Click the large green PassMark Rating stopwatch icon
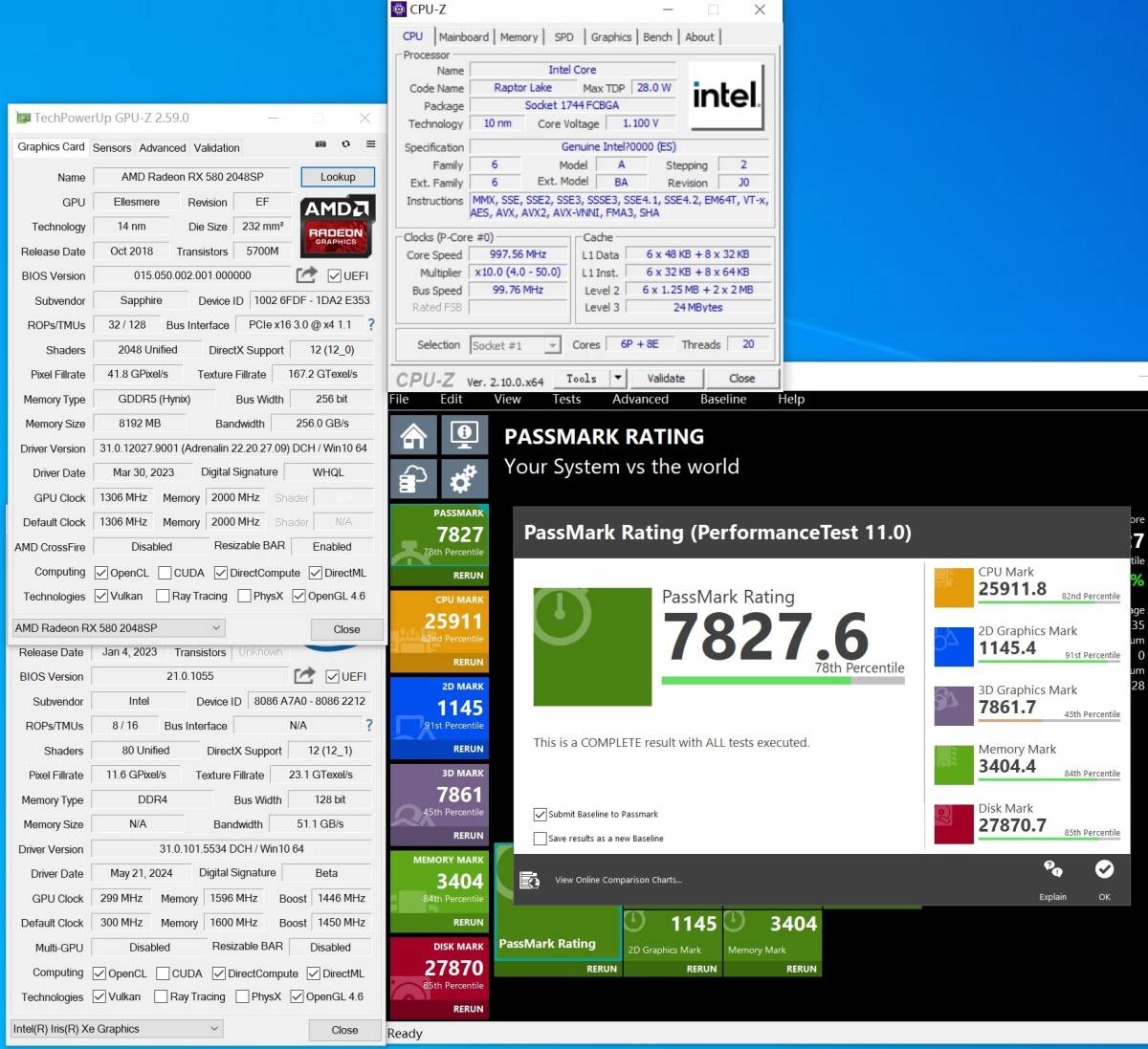This screenshot has width=1148, height=1049. [592, 646]
